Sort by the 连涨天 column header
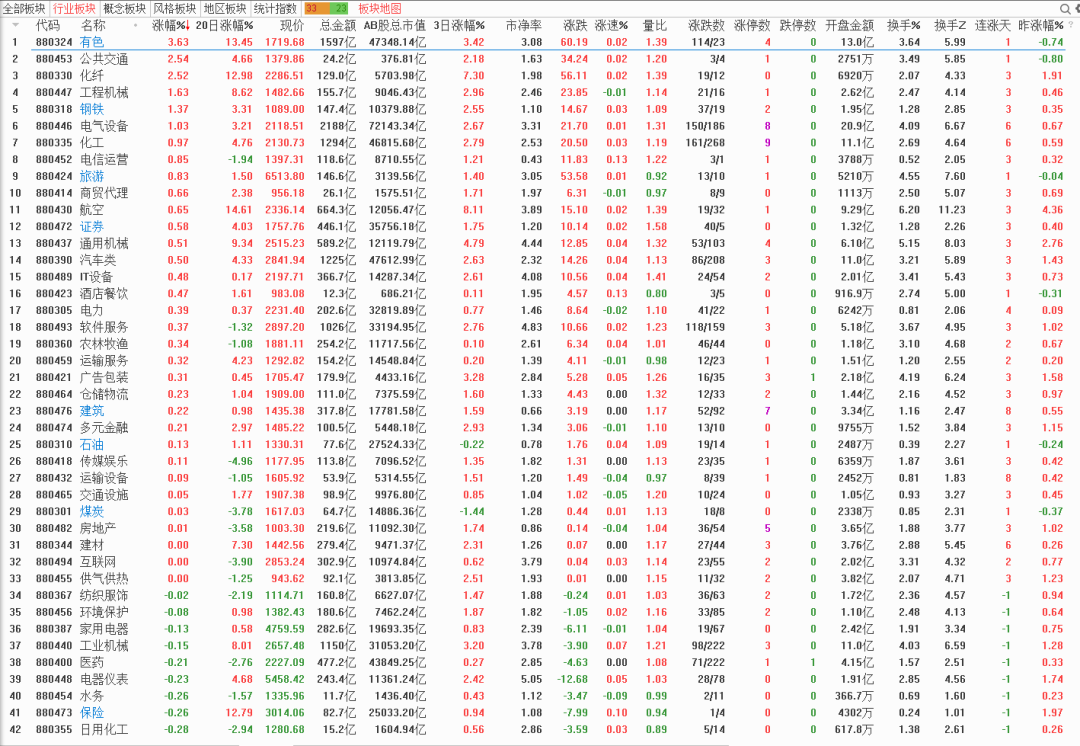1080x746 pixels. coord(993,25)
